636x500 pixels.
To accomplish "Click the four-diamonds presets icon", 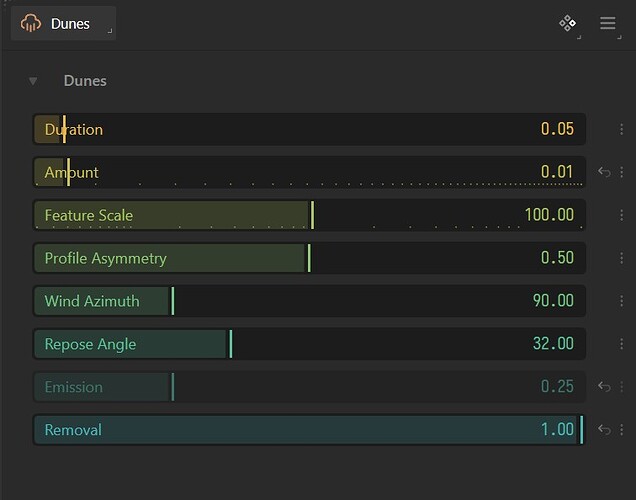I will pos(567,23).
